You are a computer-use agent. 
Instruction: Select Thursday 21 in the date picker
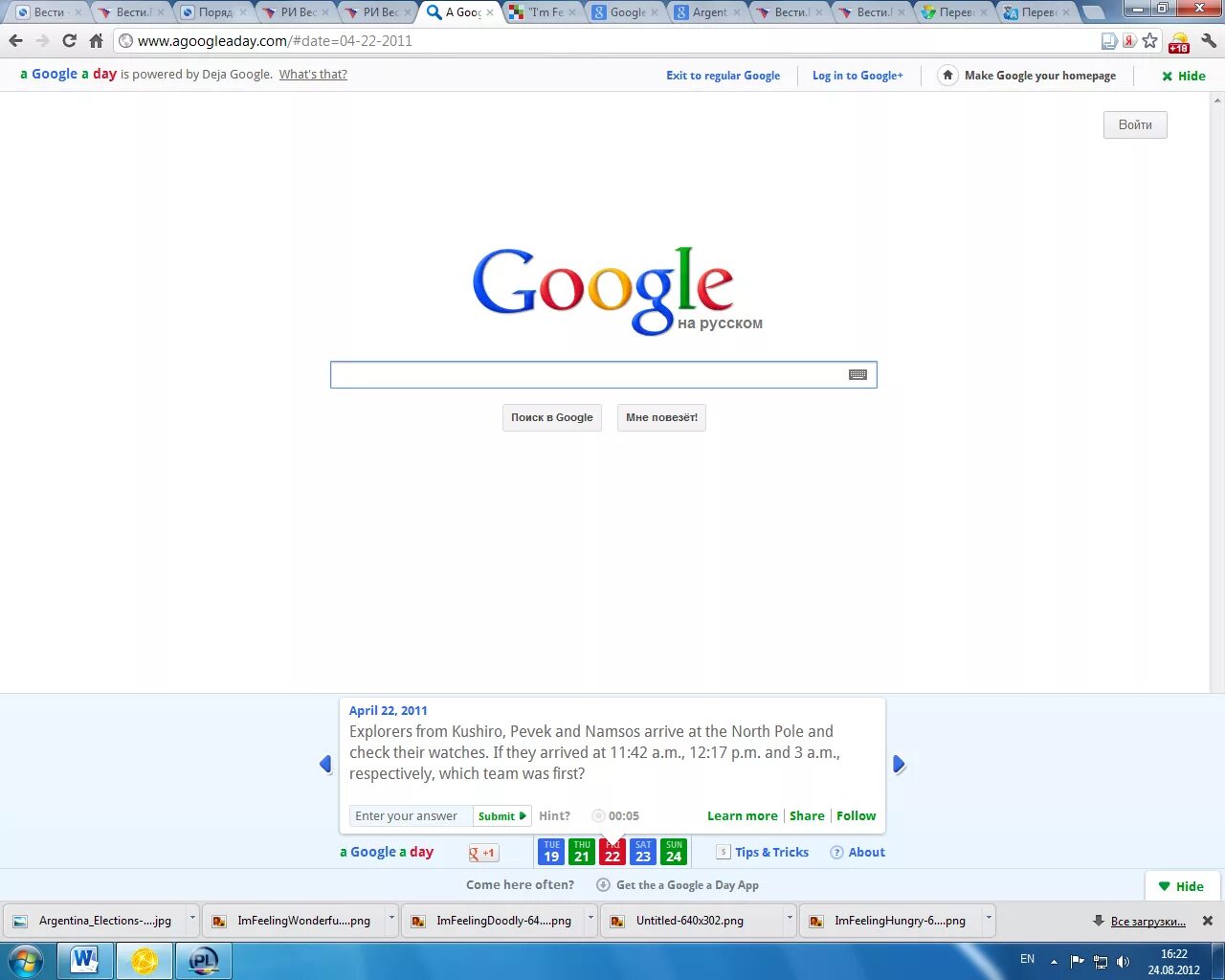[582, 852]
